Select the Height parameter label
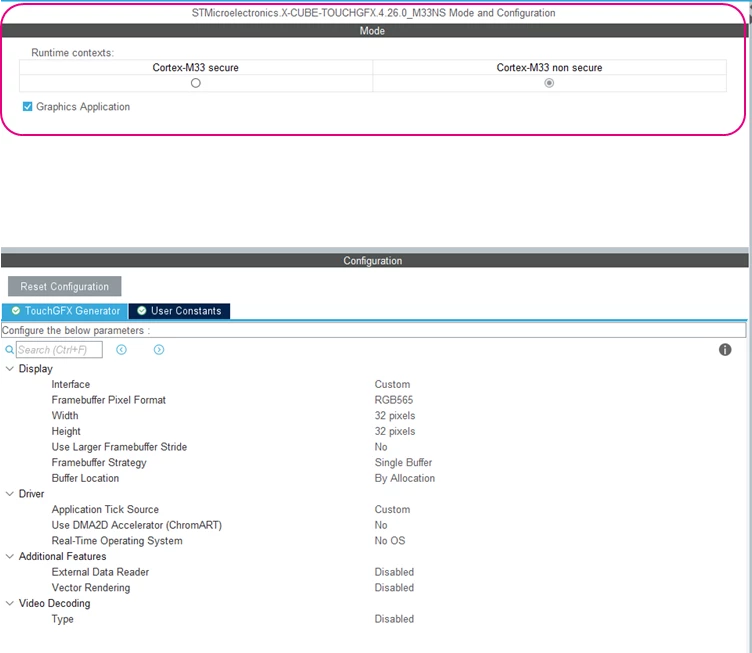This screenshot has width=752, height=653. pos(66,431)
